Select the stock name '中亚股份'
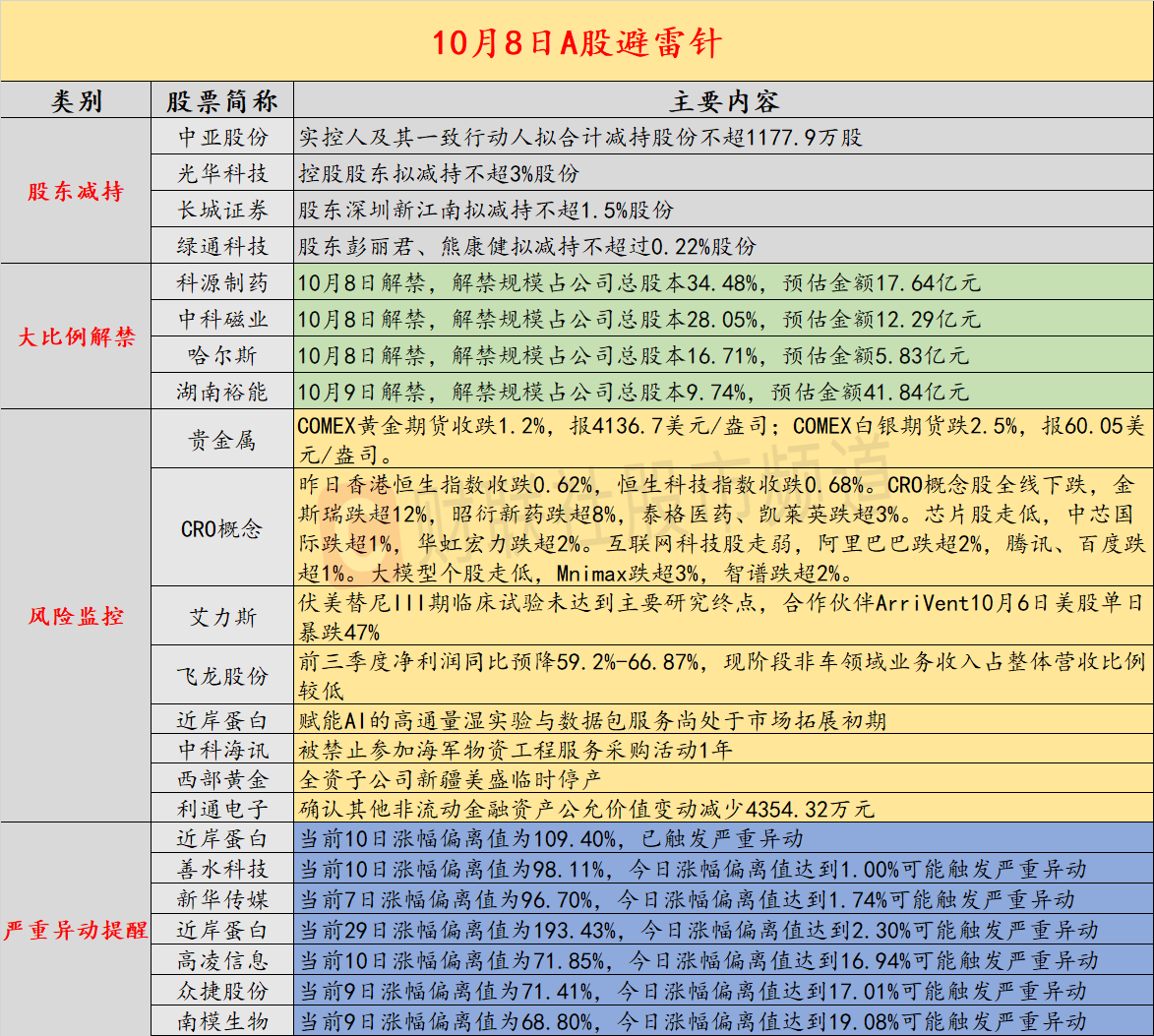This screenshot has height=1036, width=1154. [x=222, y=137]
